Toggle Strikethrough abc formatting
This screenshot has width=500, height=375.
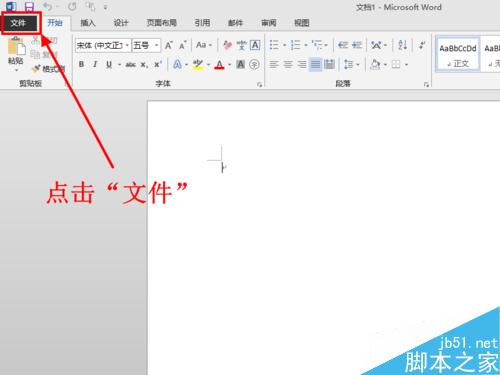click(x=130, y=65)
